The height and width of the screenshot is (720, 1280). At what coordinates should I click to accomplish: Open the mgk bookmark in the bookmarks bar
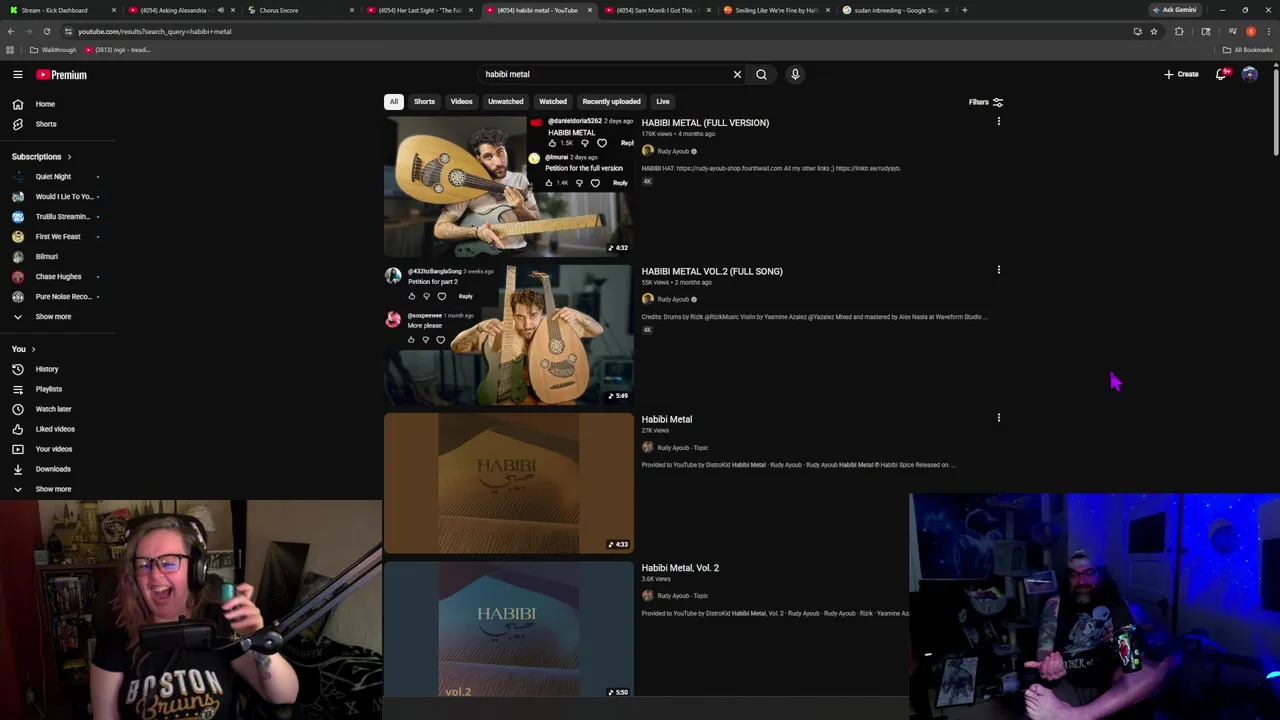coord(117,50)
